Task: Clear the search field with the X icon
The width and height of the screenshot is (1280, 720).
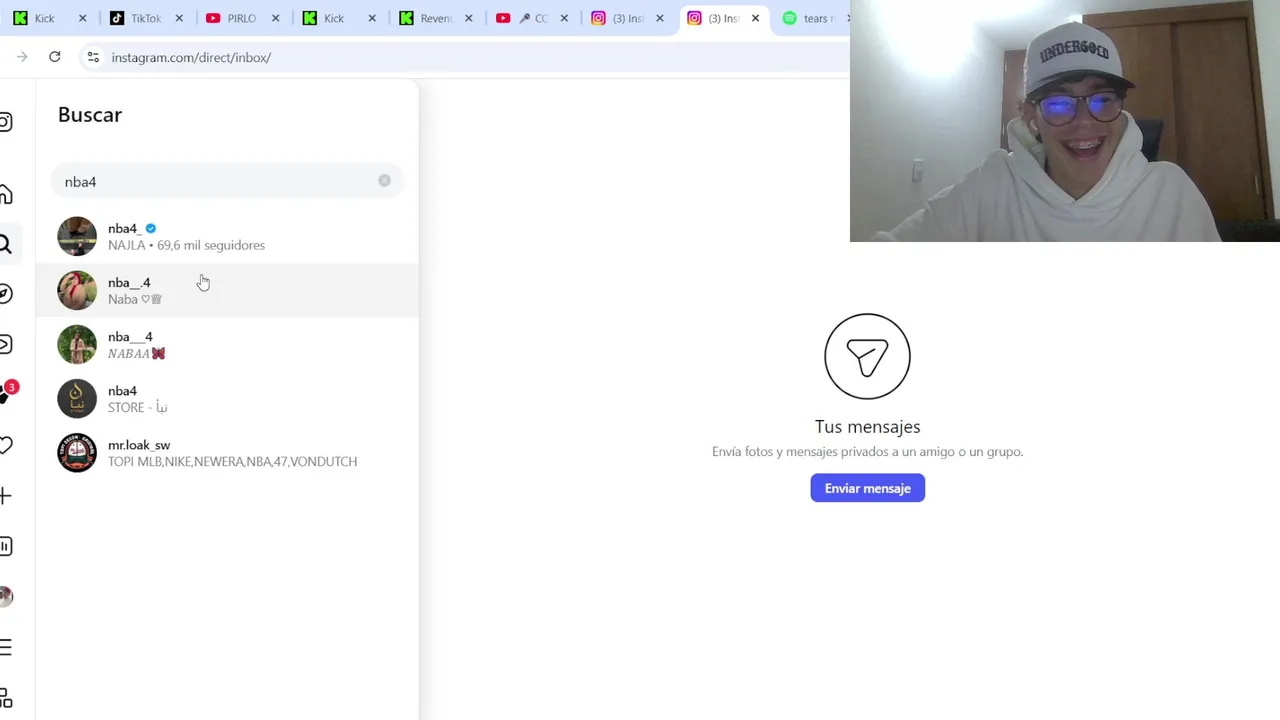Action: (384, 181)
